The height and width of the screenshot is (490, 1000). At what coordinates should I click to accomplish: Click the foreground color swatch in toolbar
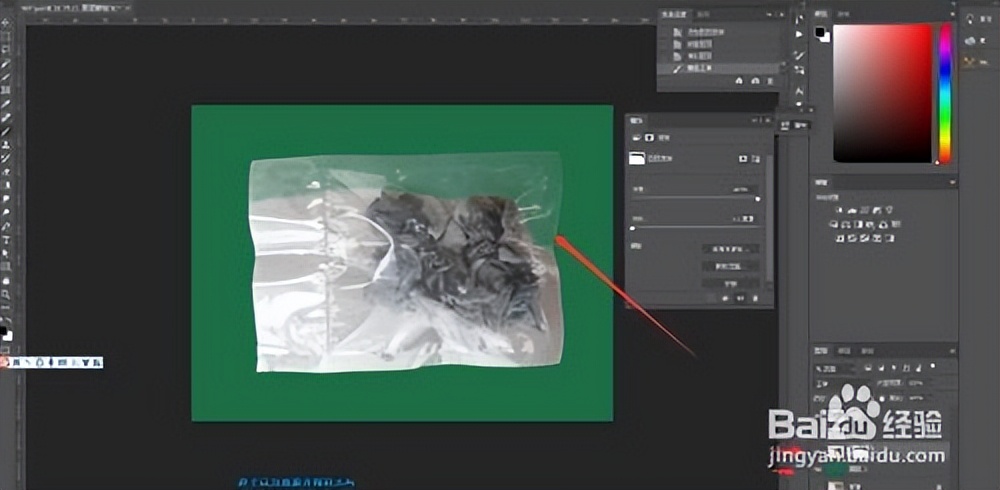pos(5,327)
